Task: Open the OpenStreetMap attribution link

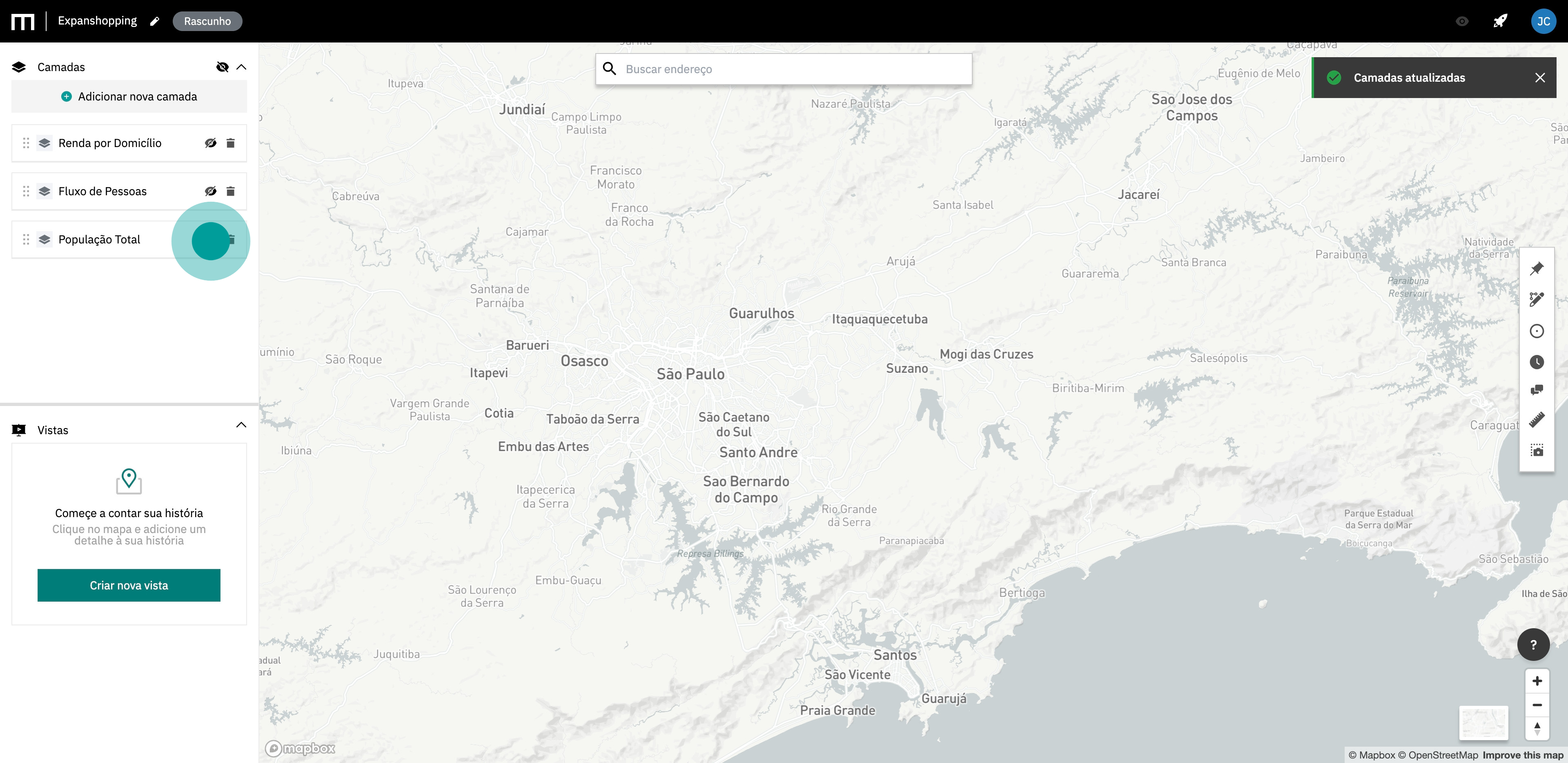Action: 1438,755
